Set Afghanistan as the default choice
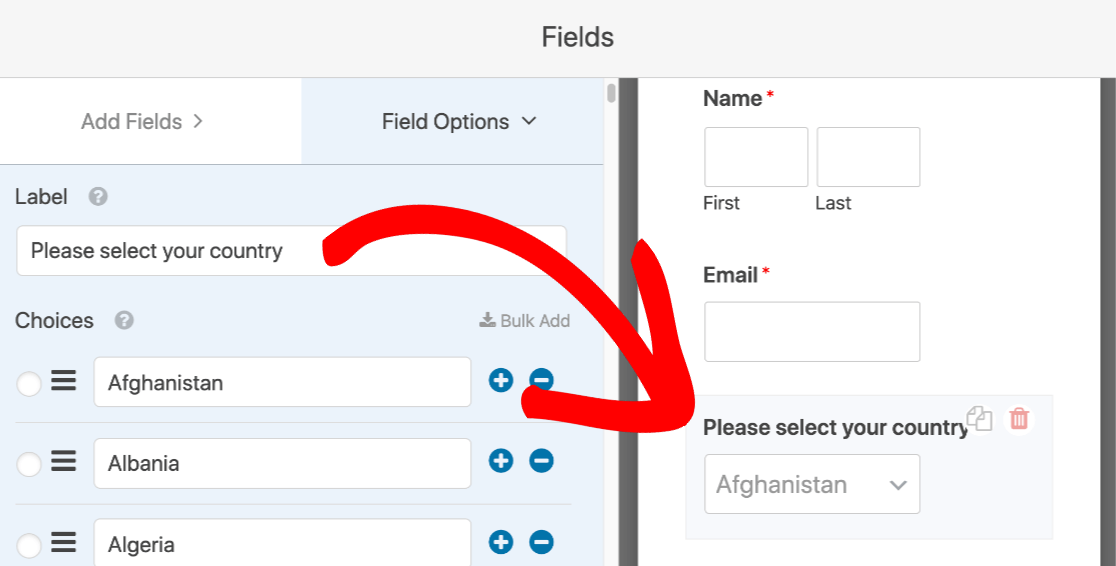1116x566 pixels. tap(29, 383)
